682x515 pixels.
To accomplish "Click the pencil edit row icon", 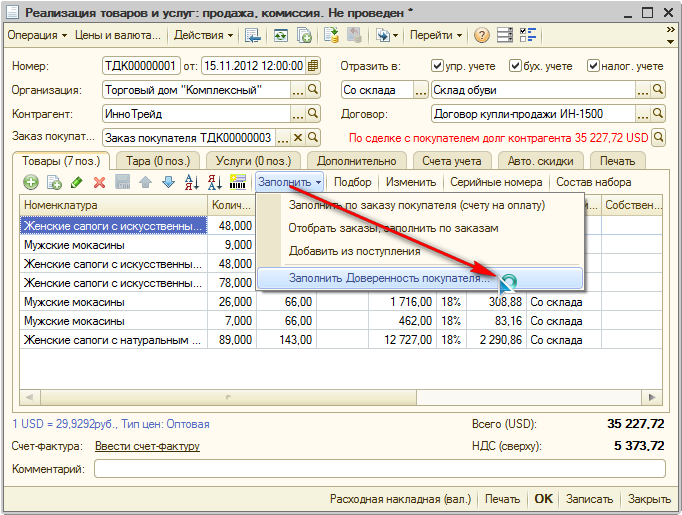I will (76, 182).
